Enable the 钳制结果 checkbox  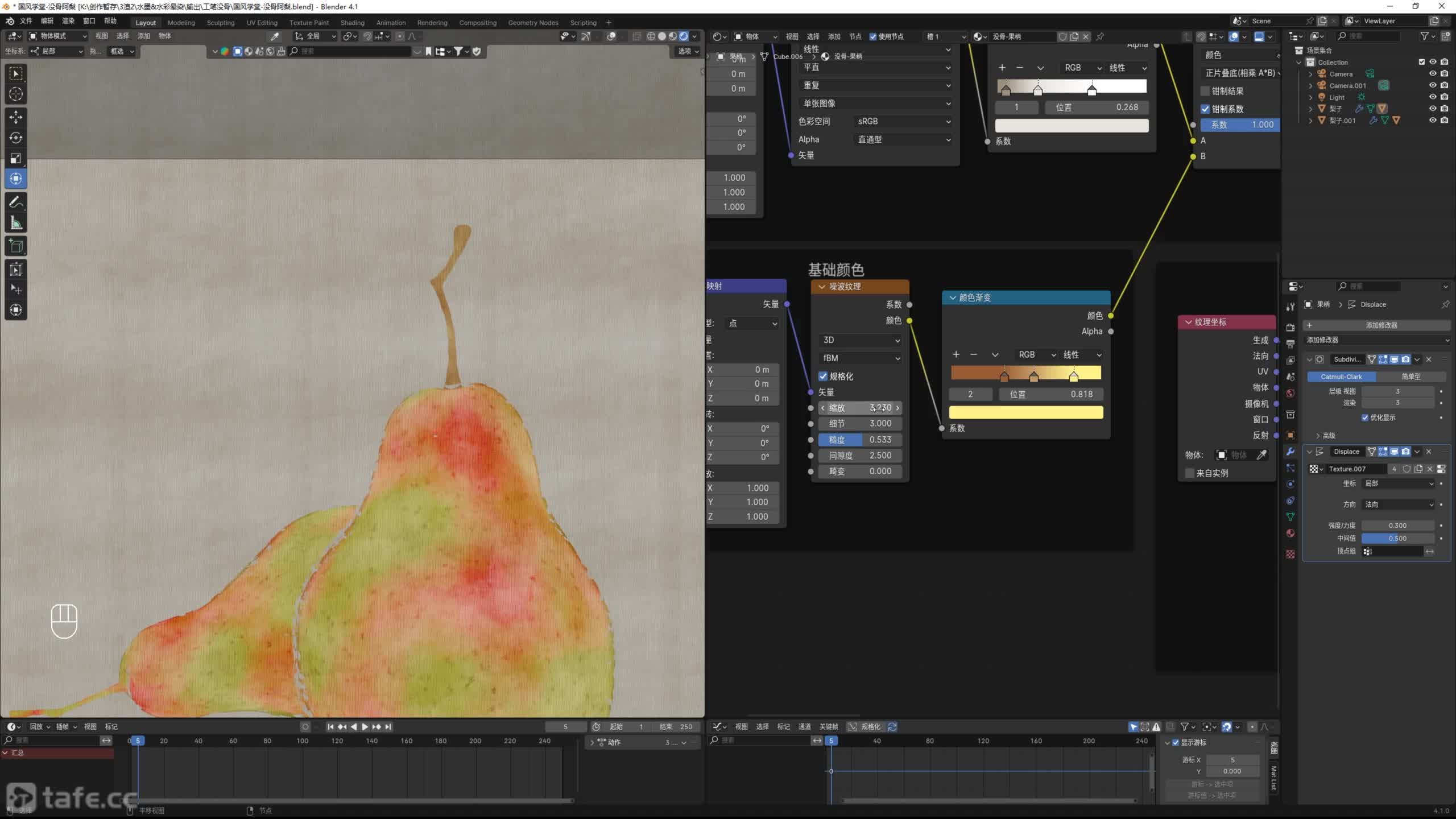click(1205, 91)
